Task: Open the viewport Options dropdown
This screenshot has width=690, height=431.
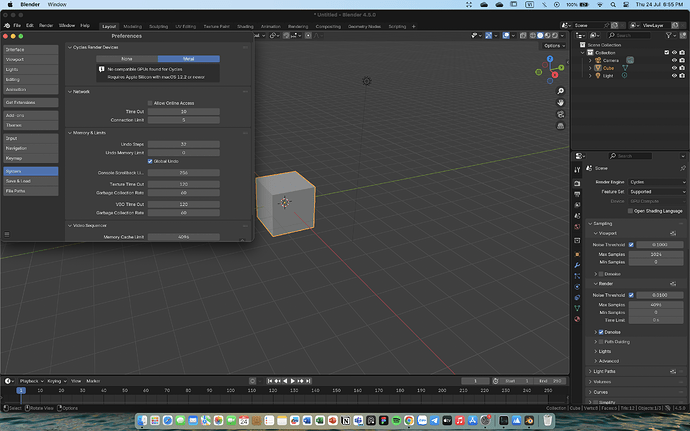Action: [554, 45]
